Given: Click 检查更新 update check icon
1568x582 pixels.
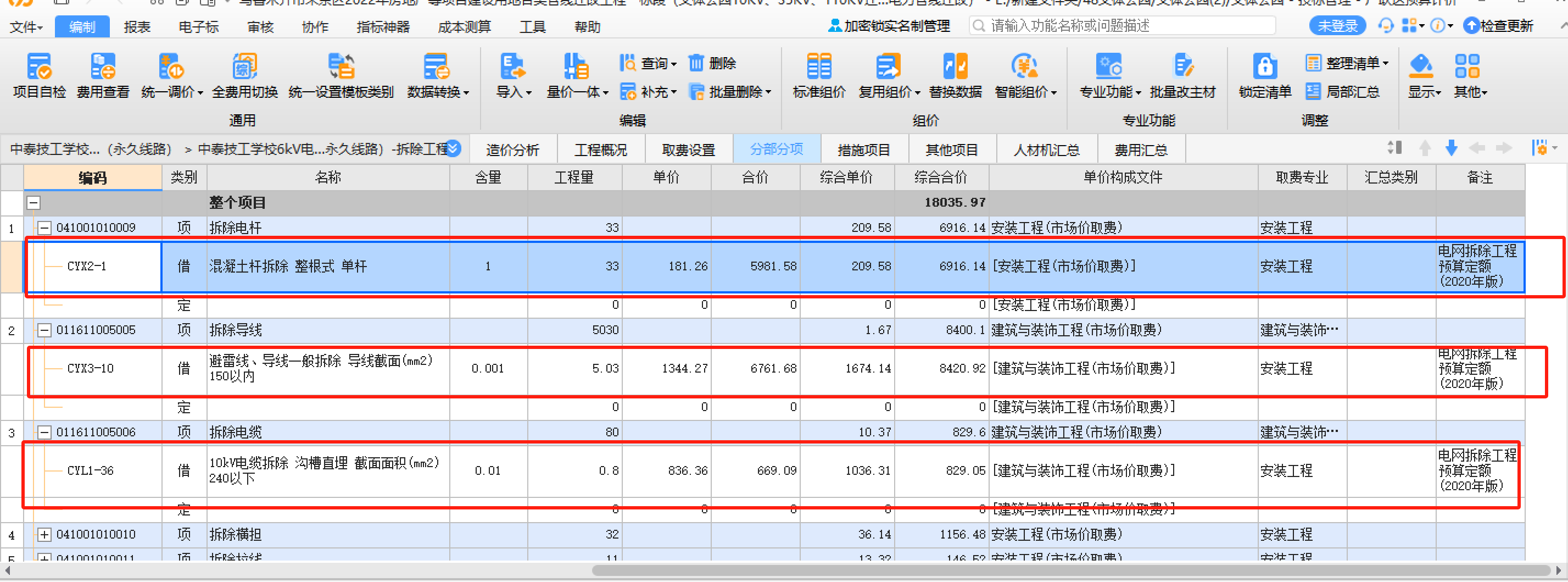Looking at the screenshot, I should pyautogui.click(x=1471, y=26).
